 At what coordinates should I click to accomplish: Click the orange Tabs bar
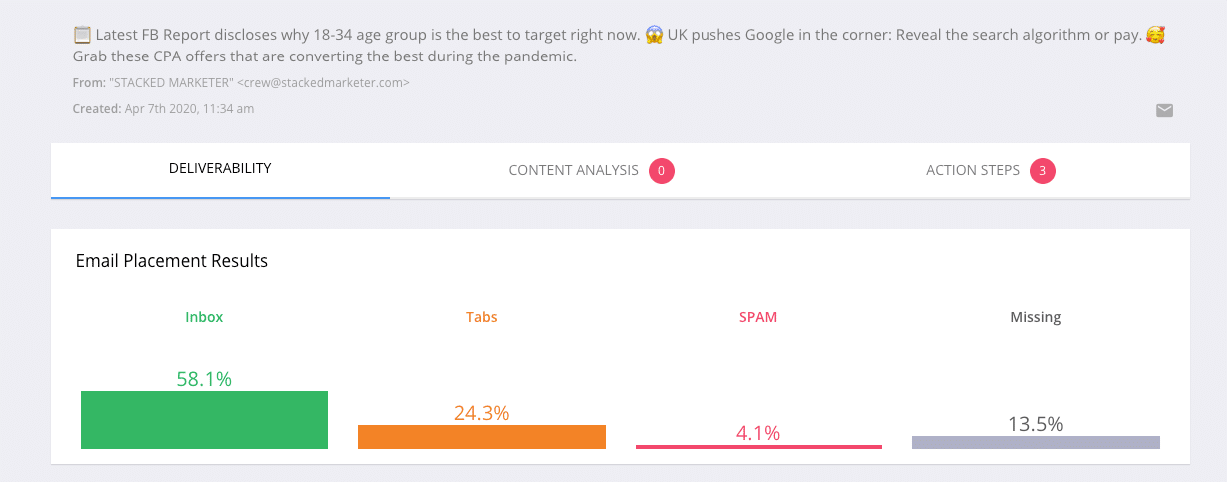(482, 437)
